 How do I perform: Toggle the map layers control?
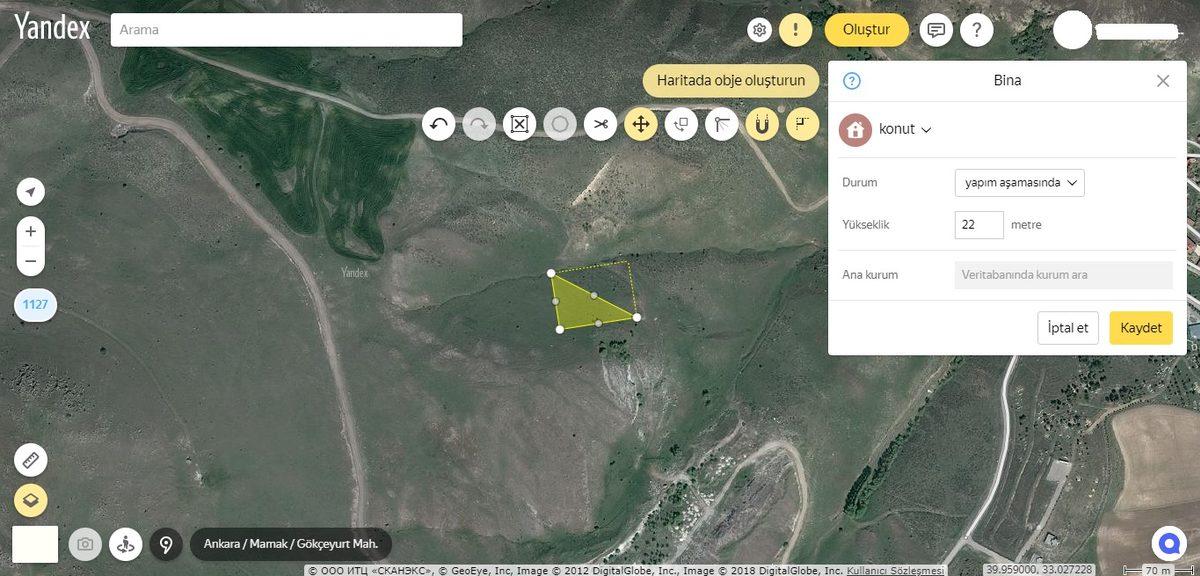pos(30,499)
